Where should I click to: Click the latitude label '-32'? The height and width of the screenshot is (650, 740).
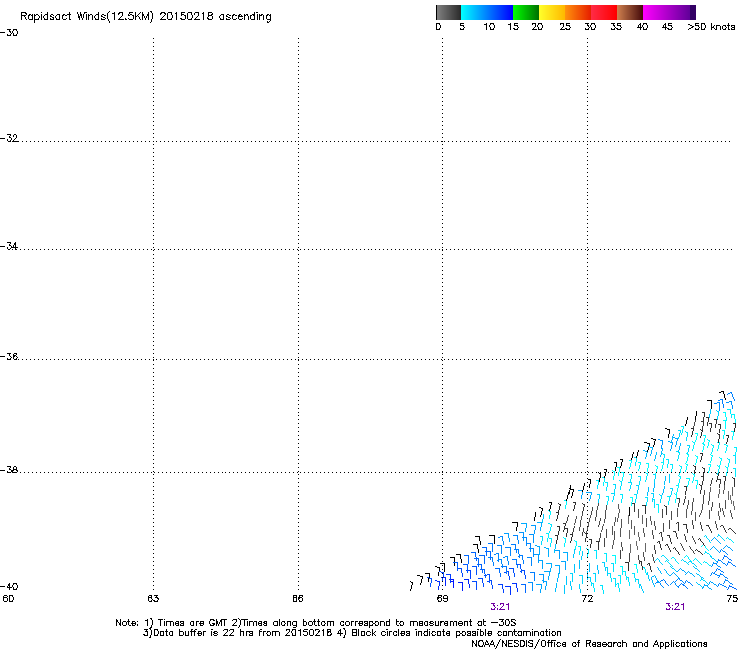pos(9,138)
